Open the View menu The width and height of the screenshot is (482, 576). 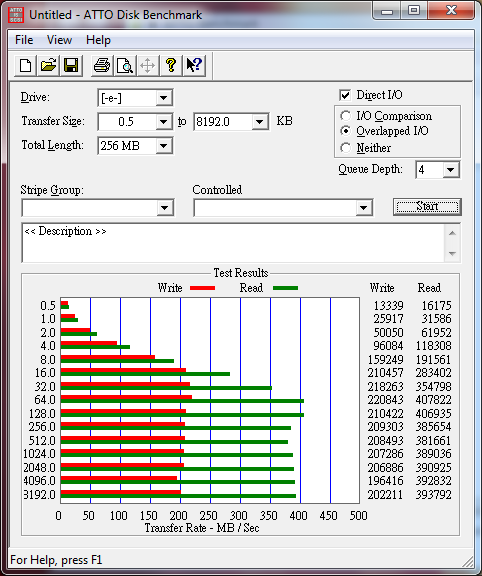[59, 40]
